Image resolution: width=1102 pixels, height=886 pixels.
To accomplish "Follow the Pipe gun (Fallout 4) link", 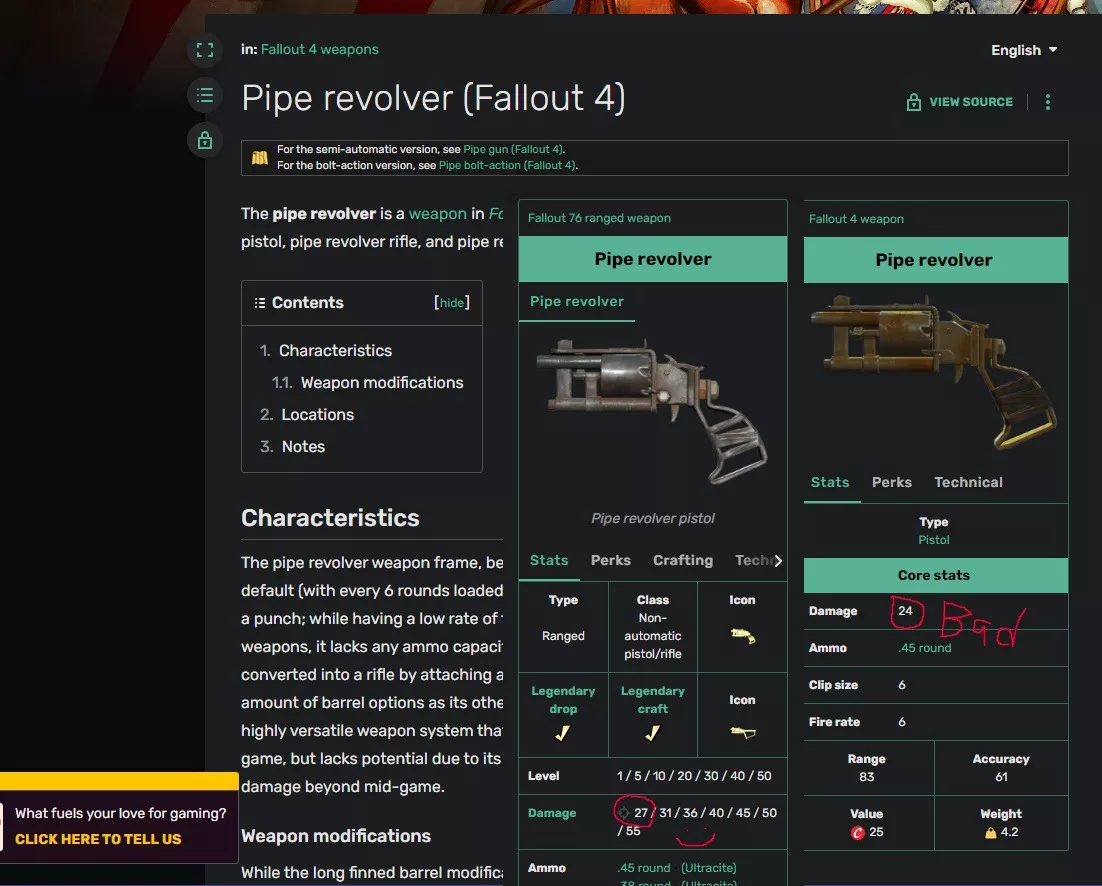I will point(513,149).
